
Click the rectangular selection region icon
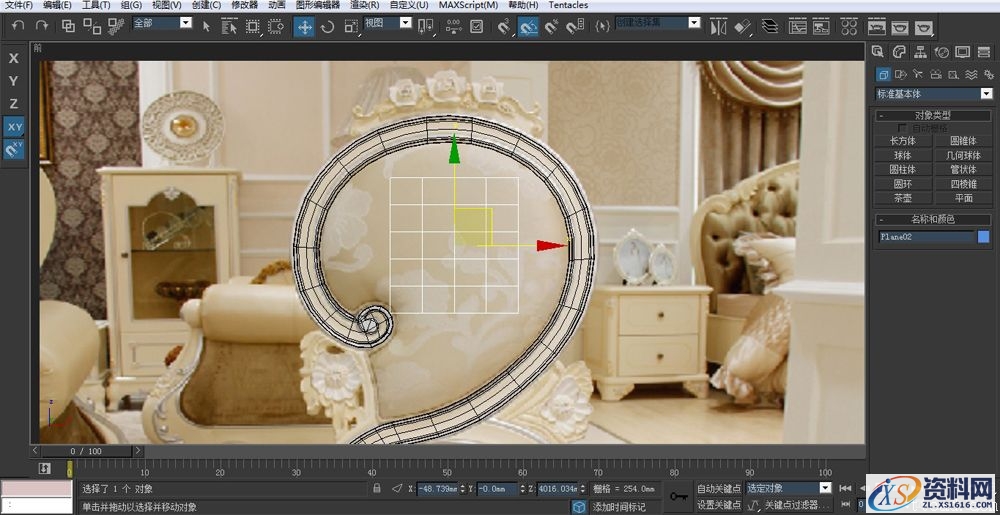[253, 26]
